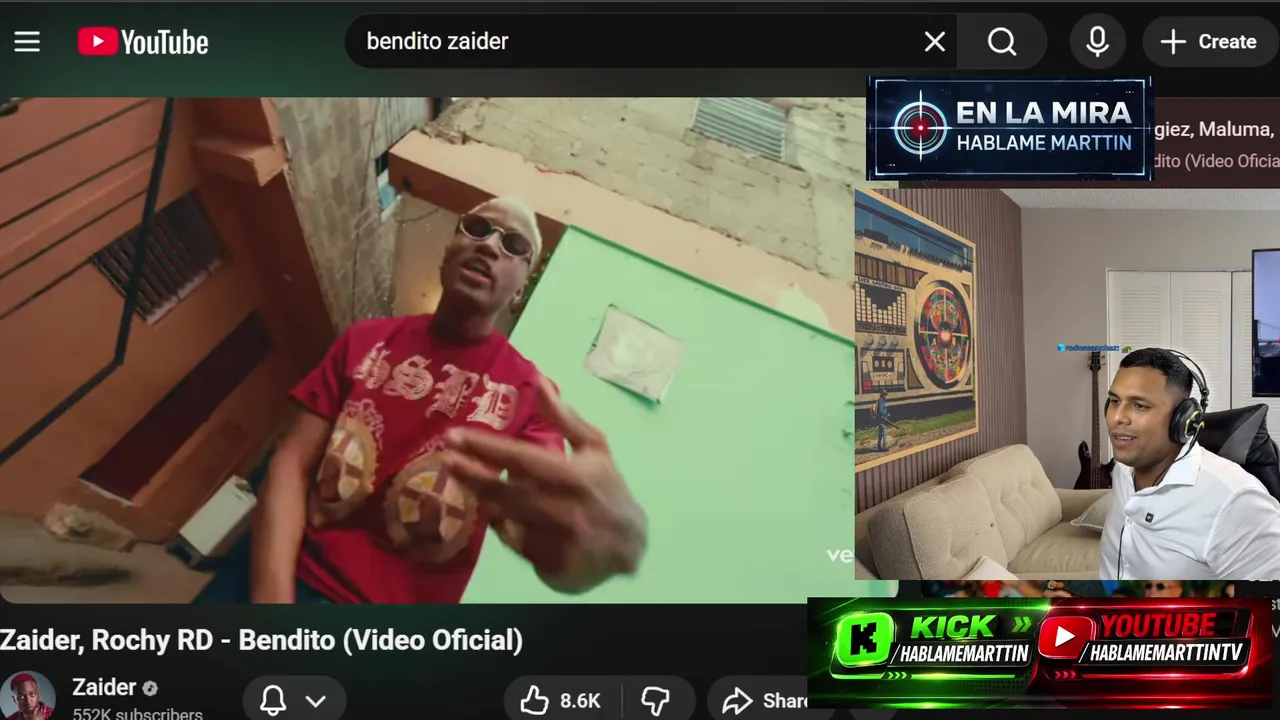The height and width of the screenshot is (720, 1280).
Task: Click the Bendito music video player
Action: pyautogui.click(x=427, y=350)
